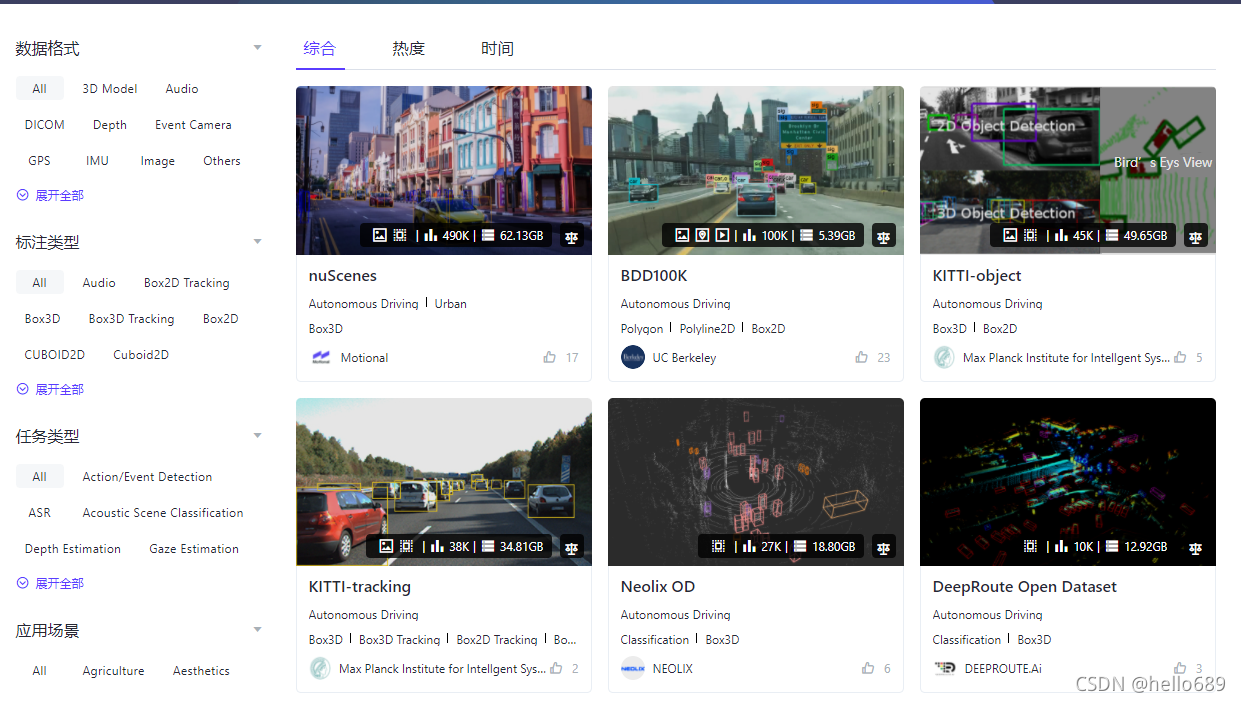Screen dimensions: 1241x702
Task: Collapse the 应用场景 section arrow
Action: click(257, 630)
